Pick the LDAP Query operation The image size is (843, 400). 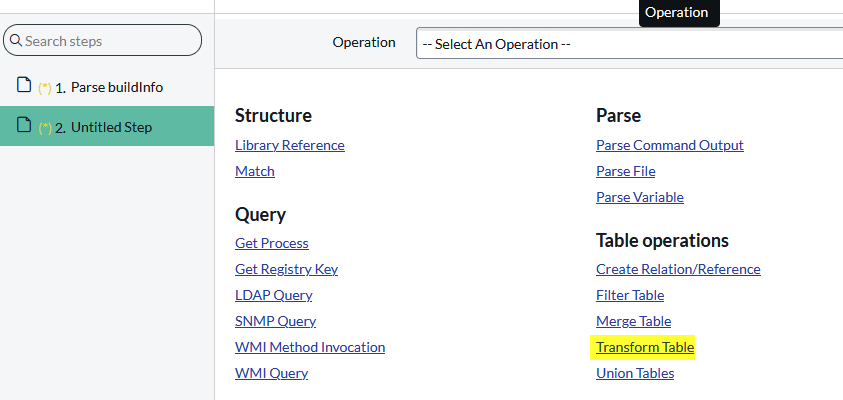pyautogui.click(x=273, y=295)
